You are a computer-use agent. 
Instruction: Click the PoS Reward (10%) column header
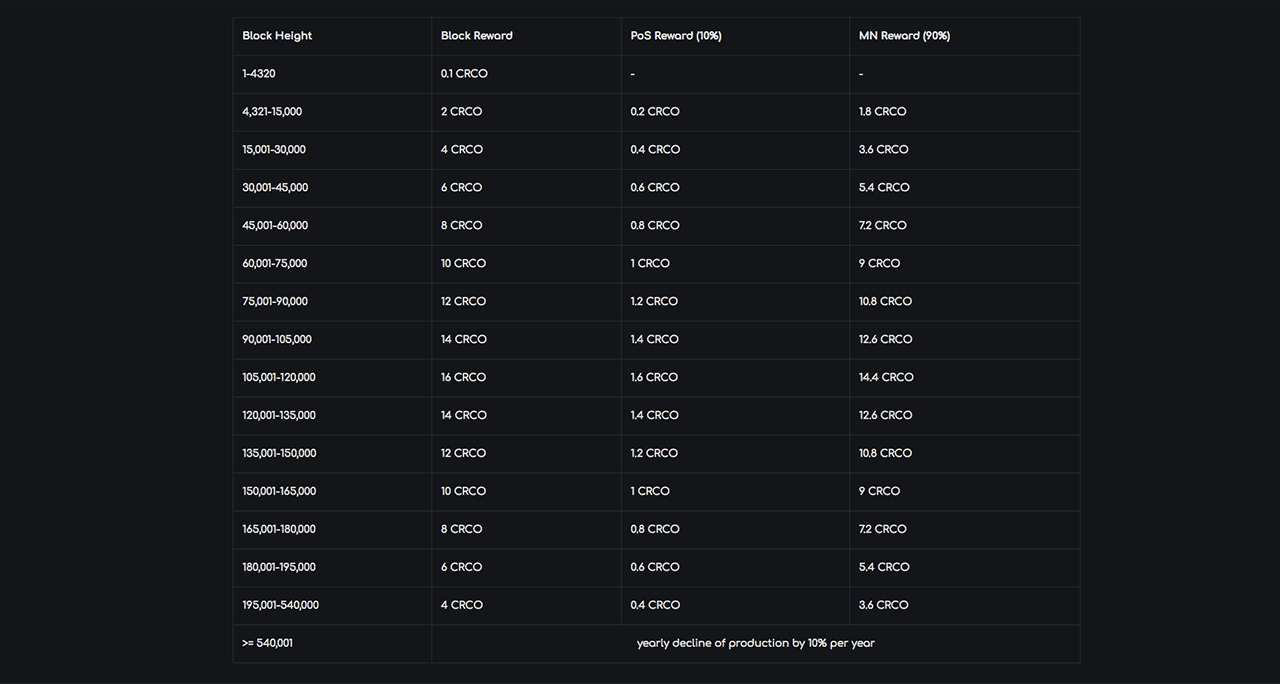(735, 36)
